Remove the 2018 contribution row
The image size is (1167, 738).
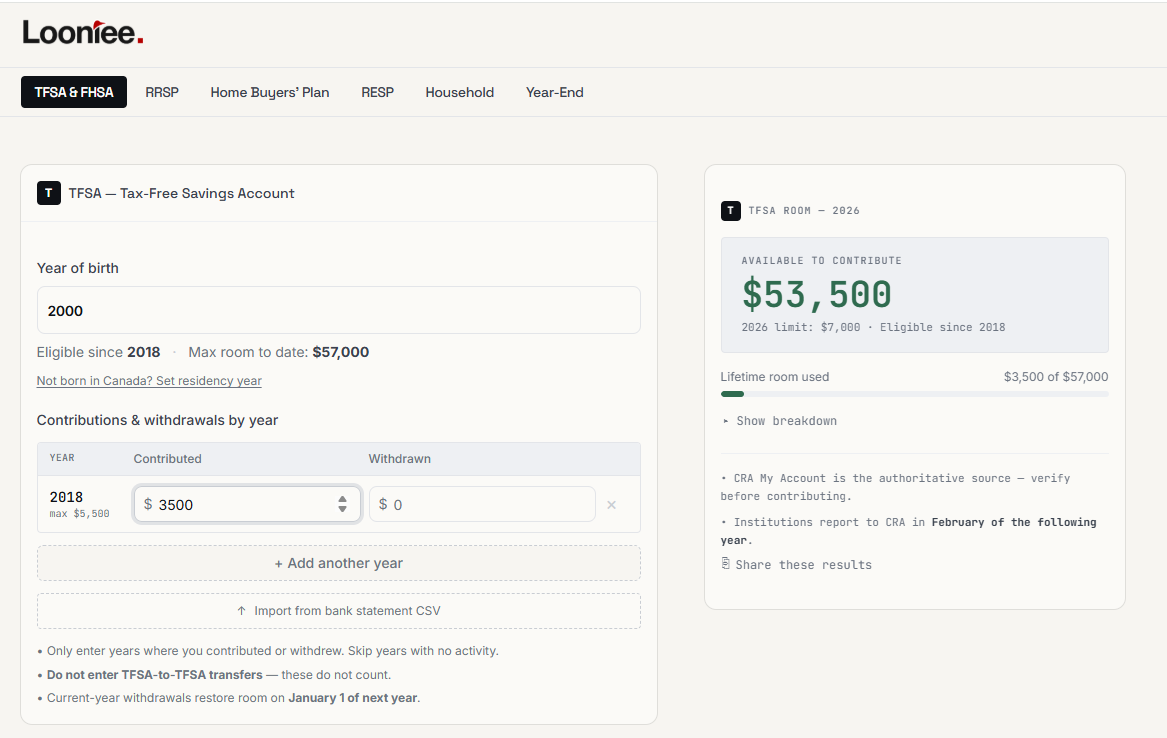coord(611,505)
